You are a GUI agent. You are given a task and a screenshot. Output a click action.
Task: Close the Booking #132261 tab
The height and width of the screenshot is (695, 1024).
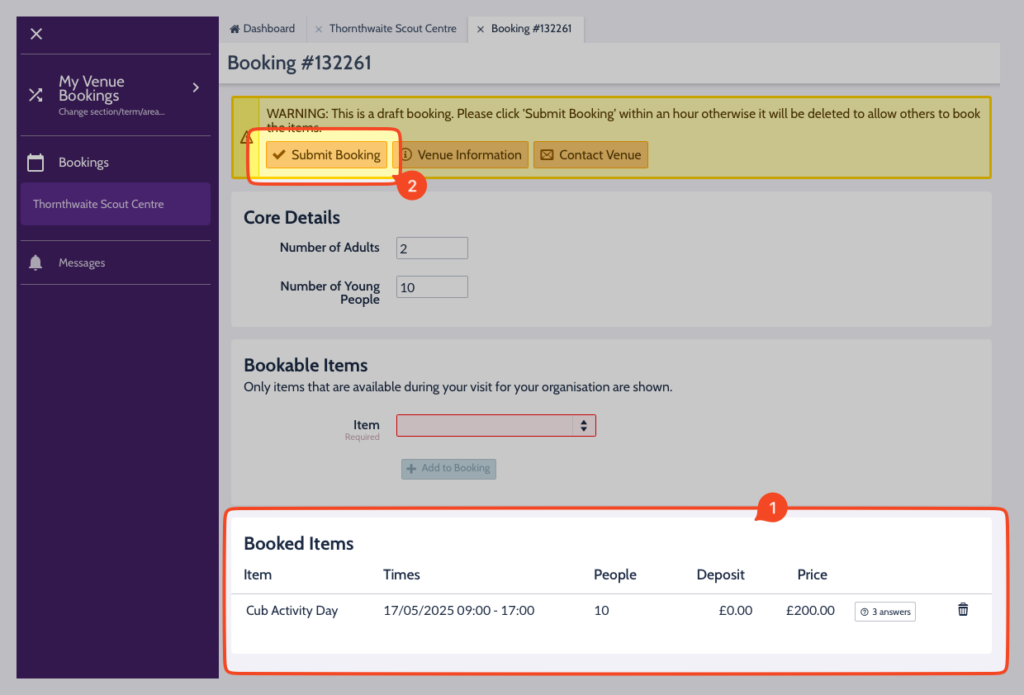(480, 29)
